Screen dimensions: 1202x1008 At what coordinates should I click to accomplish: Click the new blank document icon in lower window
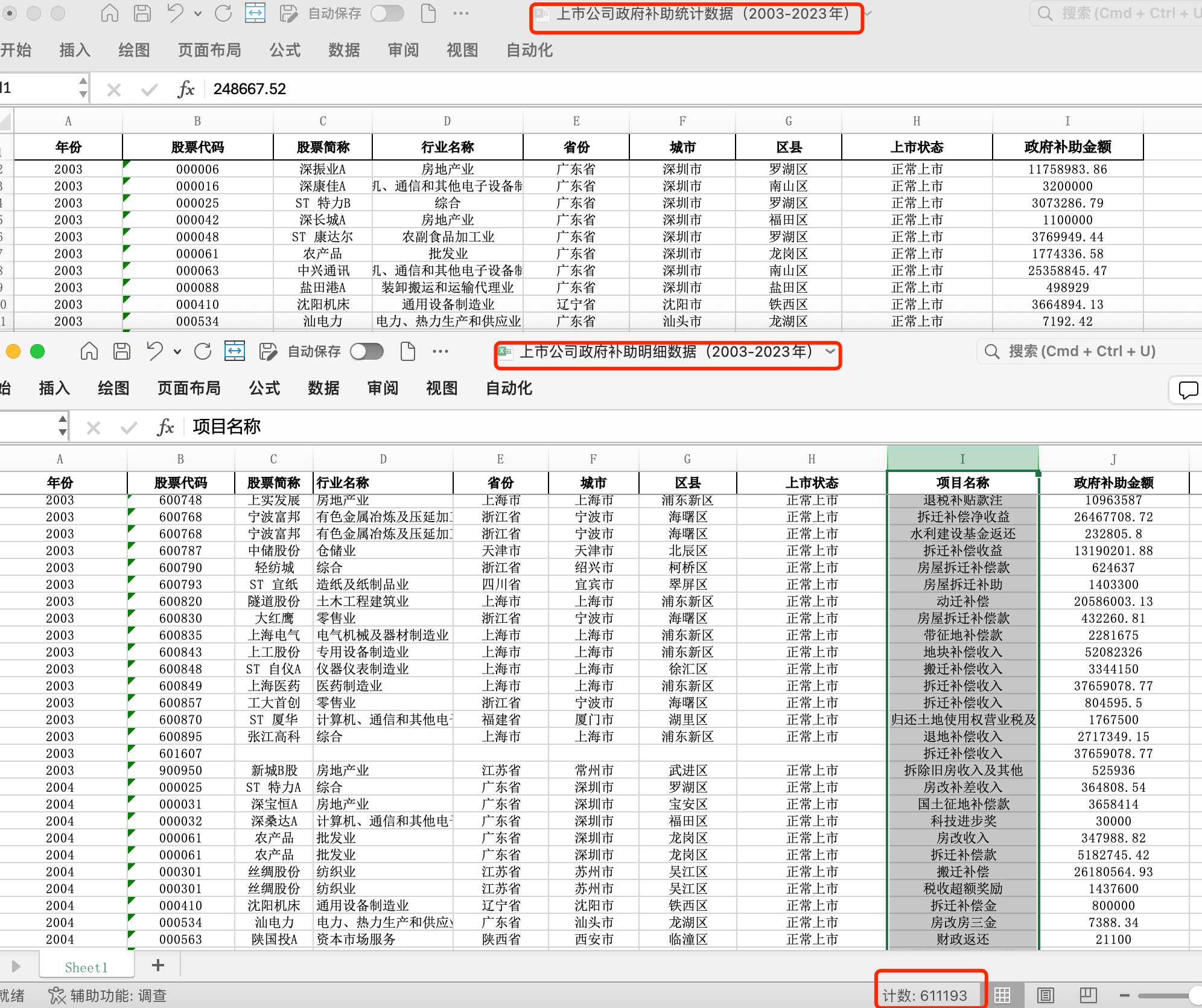click(408, 351)
